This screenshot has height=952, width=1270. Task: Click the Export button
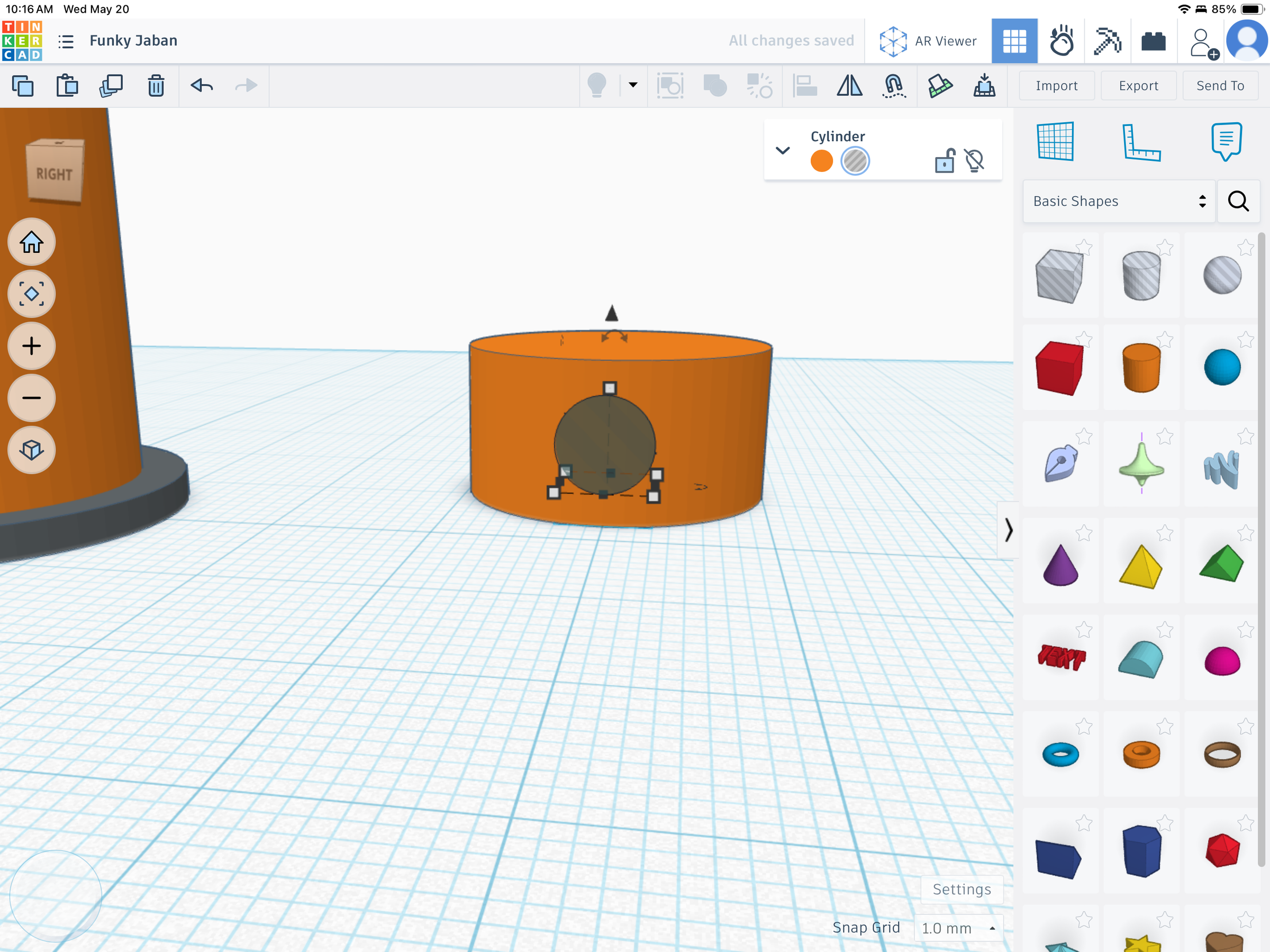coord(1138,86)
